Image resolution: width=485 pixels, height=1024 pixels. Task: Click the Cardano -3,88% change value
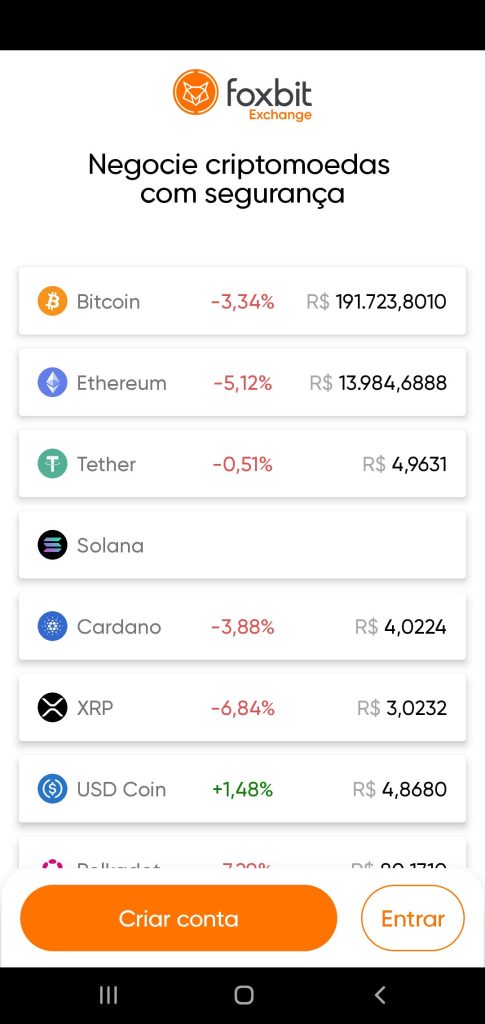pos(242,627)
